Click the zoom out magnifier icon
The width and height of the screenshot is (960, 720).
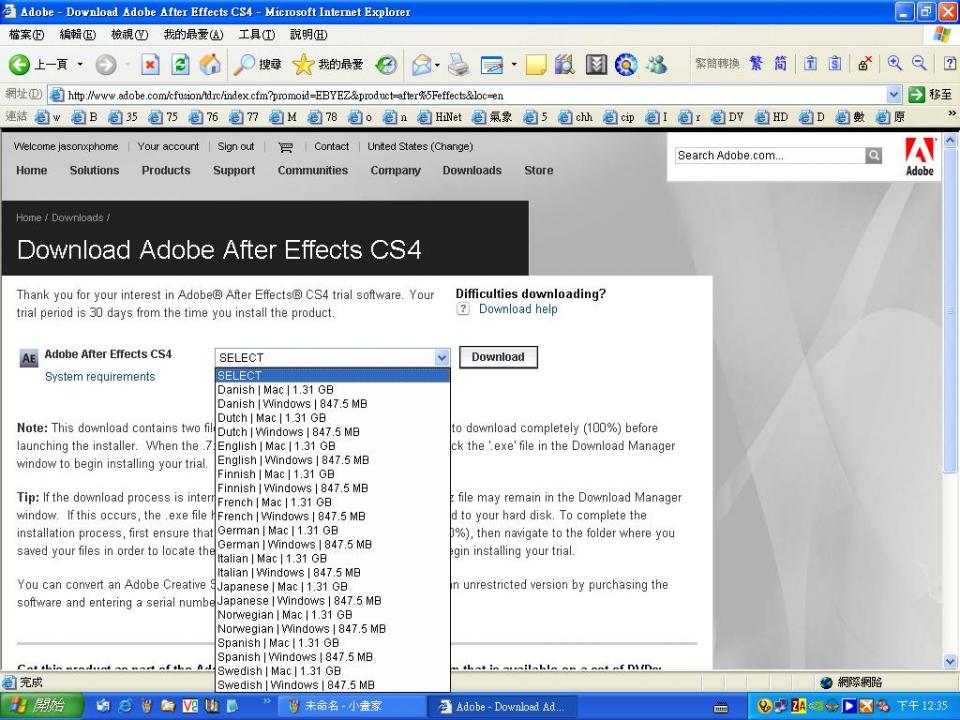coord(919,63)
